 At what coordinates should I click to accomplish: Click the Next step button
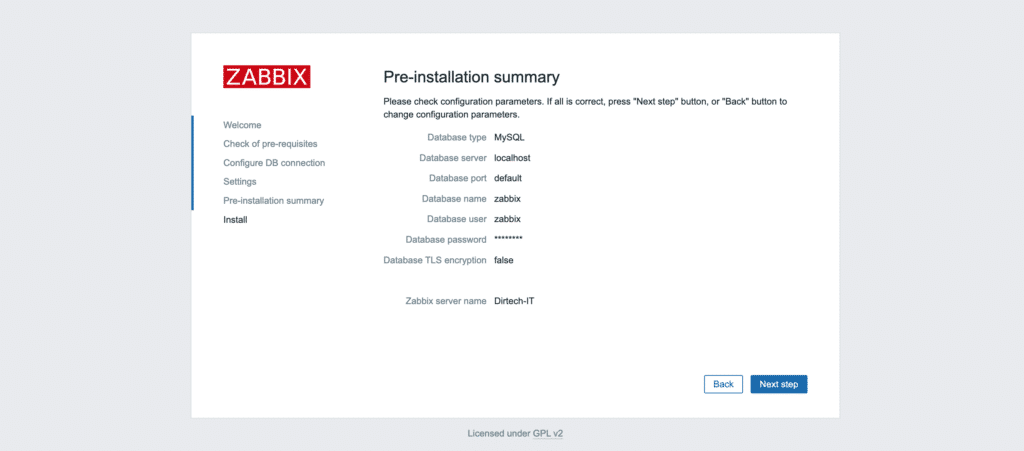[x=778, y=384]
